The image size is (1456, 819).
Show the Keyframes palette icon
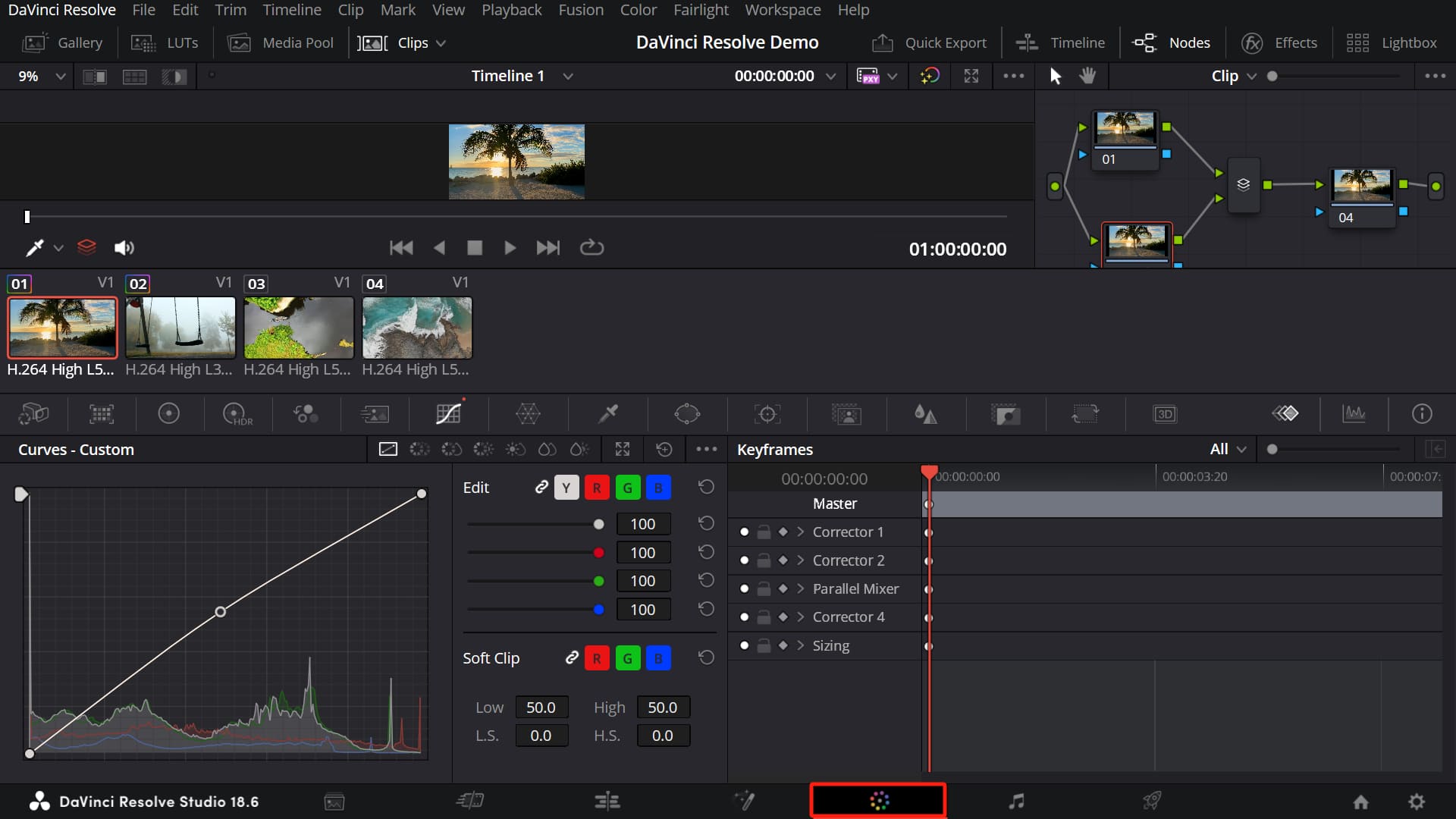(1285, 413)
